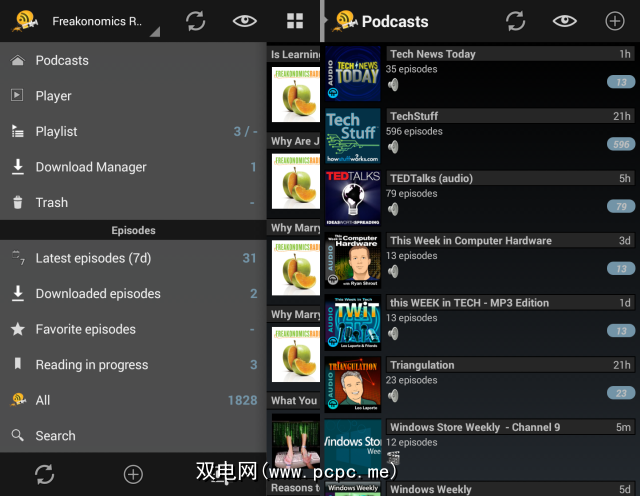Image resolution: width=640 pixels, height=496 pixels.
Task: Click 13 badge for Tech News Today
Action: [x=621, y=82]
